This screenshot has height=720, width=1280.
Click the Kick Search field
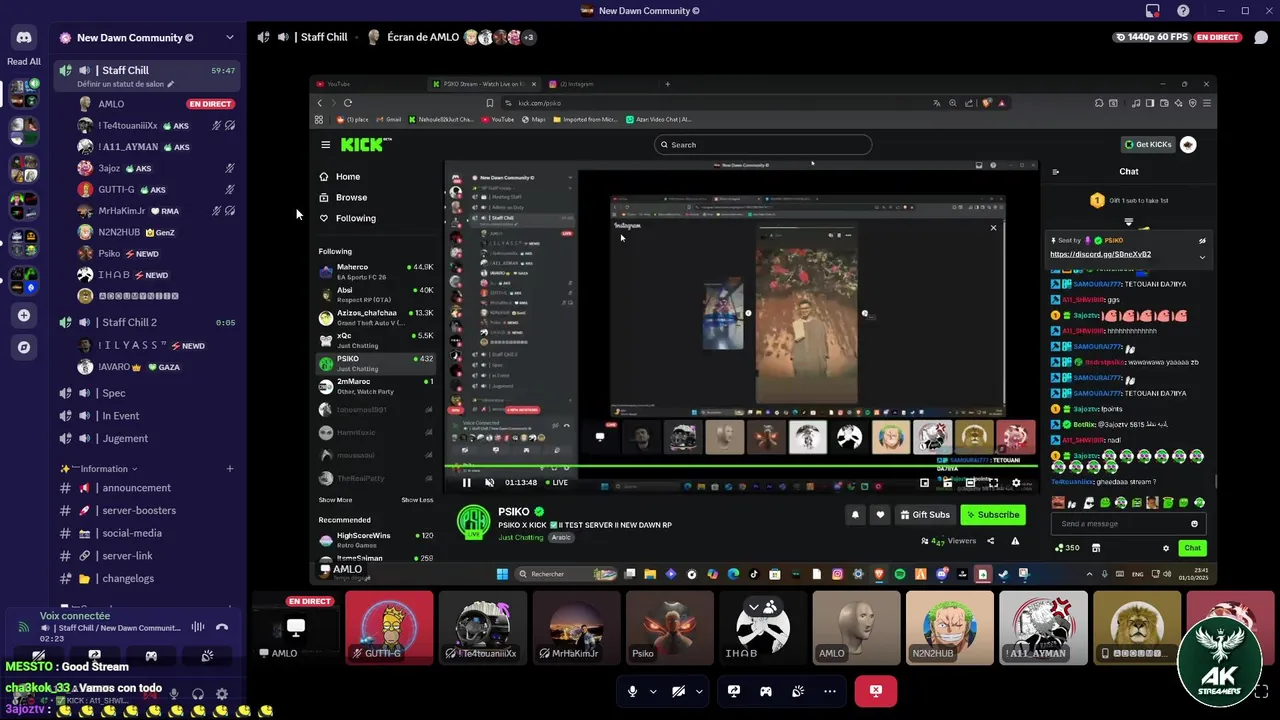762,145
